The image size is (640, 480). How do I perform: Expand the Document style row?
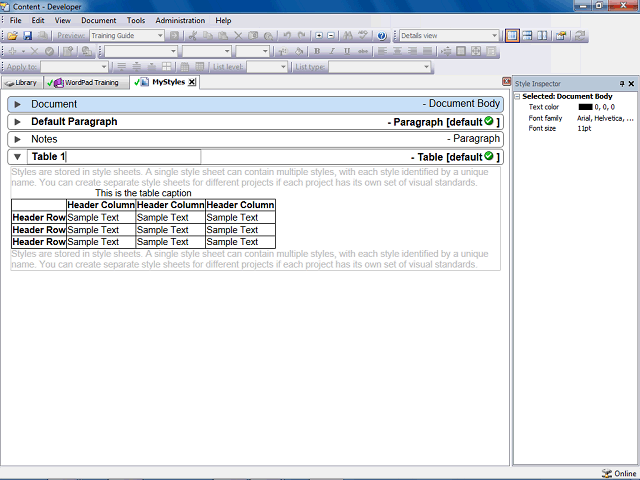point(18,104)
